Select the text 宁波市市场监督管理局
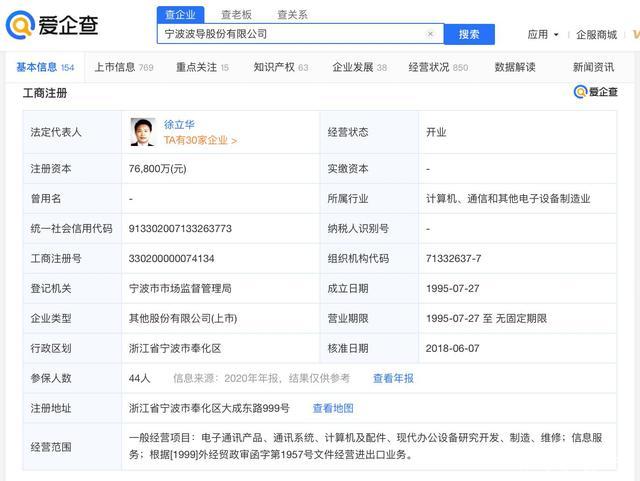Viewport: 640px width, 481px height. pyautogui.click(x=180, y=288)
